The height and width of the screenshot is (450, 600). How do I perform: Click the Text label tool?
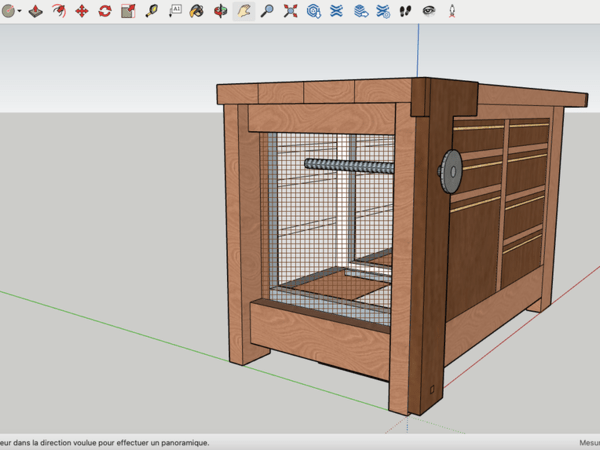pyautogui.click(x=175, y=11)
